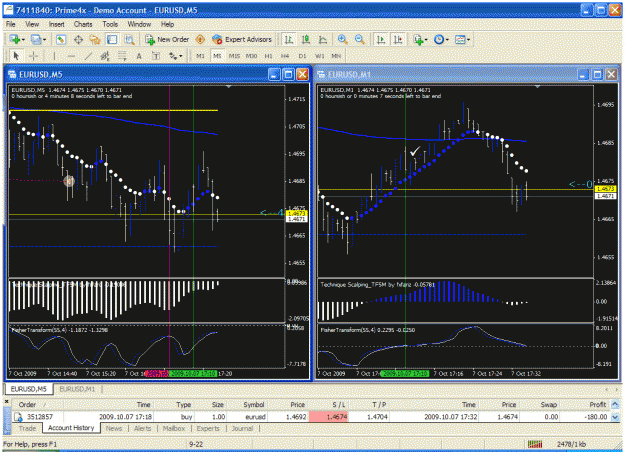625x452 pixels.
Task: Set timeframe to M30
Action: tap(251, 56)
